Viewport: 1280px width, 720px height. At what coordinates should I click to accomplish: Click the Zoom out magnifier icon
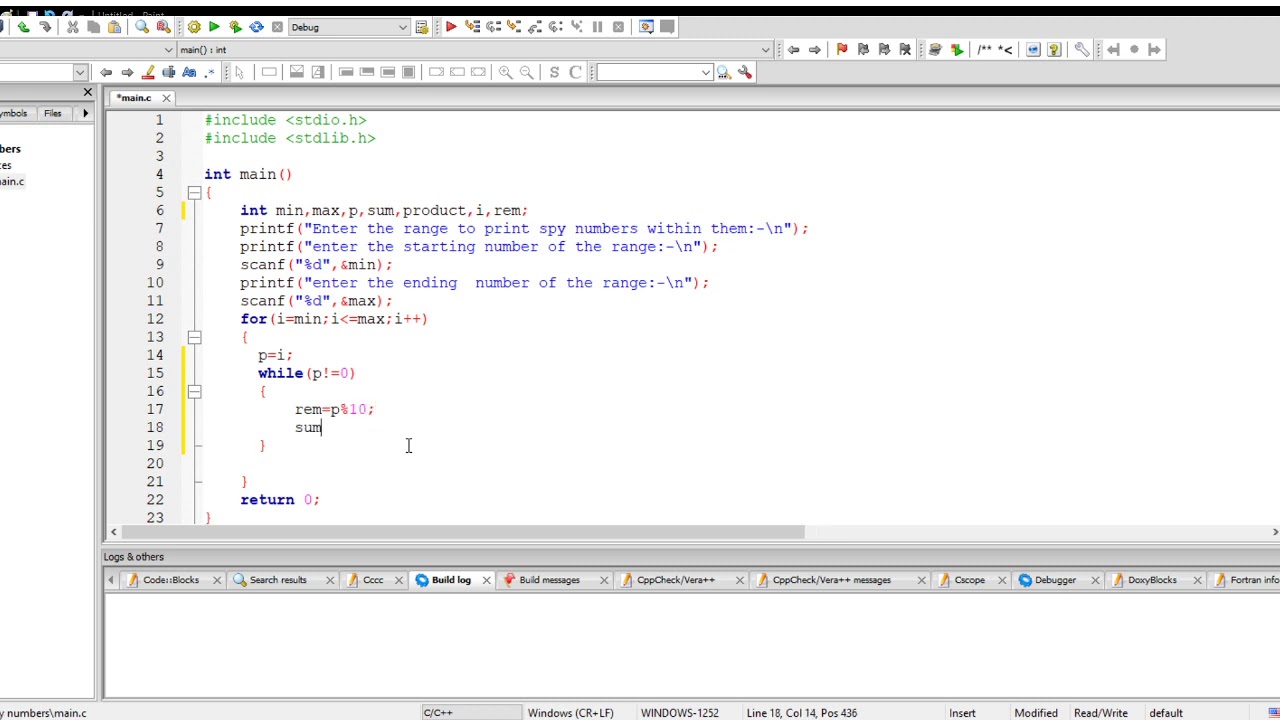526,72
